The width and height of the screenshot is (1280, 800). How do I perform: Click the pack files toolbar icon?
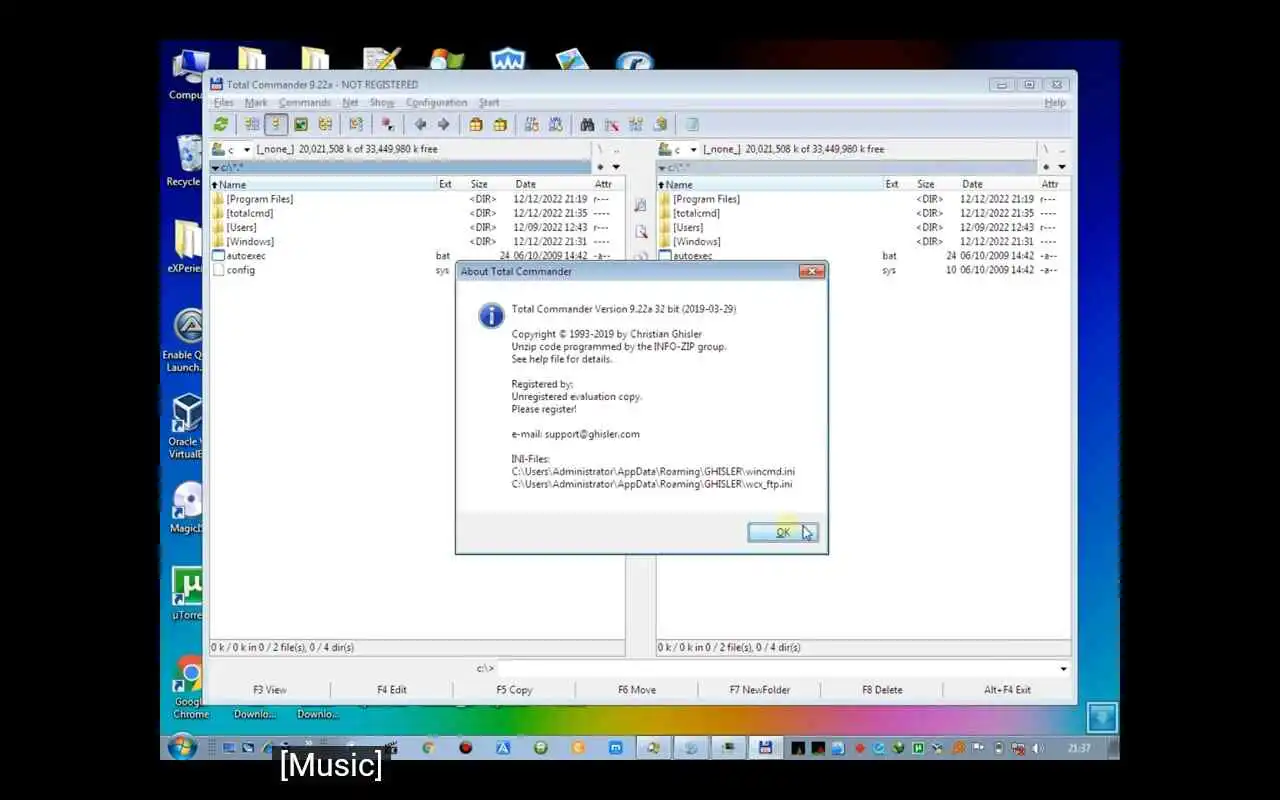tap(476, 125)
